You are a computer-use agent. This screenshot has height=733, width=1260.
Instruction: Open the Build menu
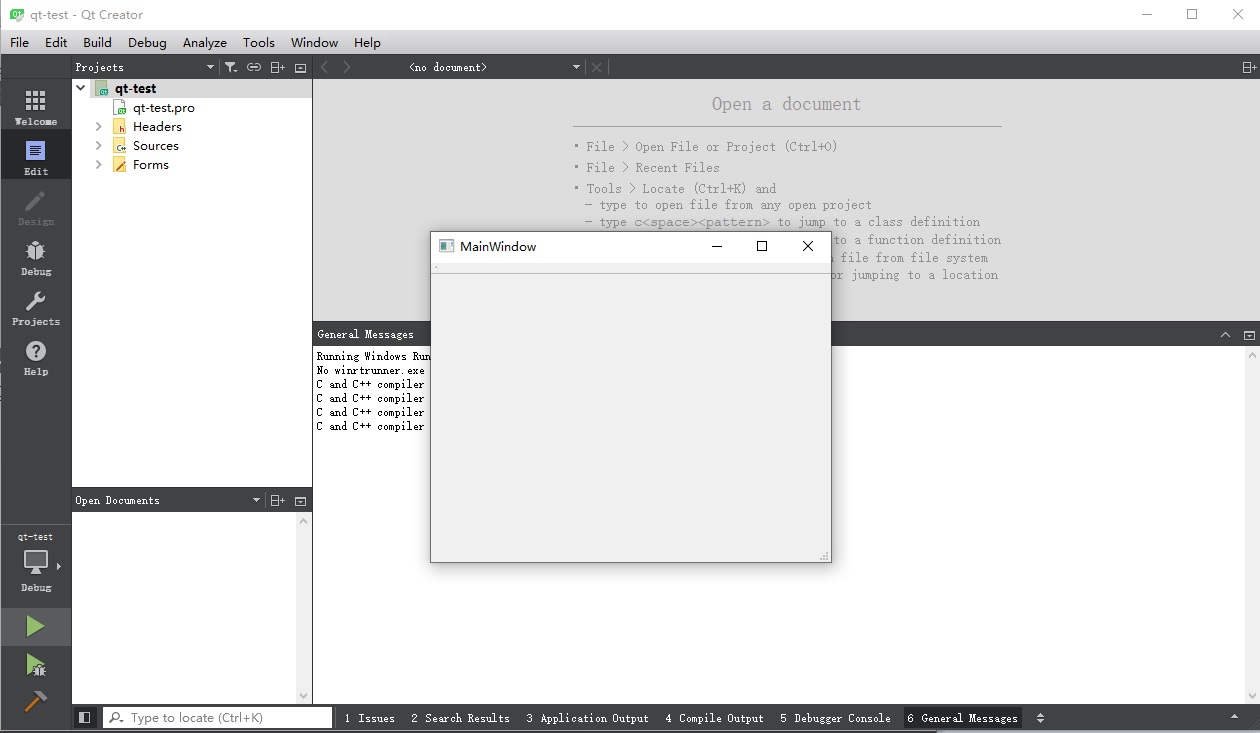pos(97,42)
